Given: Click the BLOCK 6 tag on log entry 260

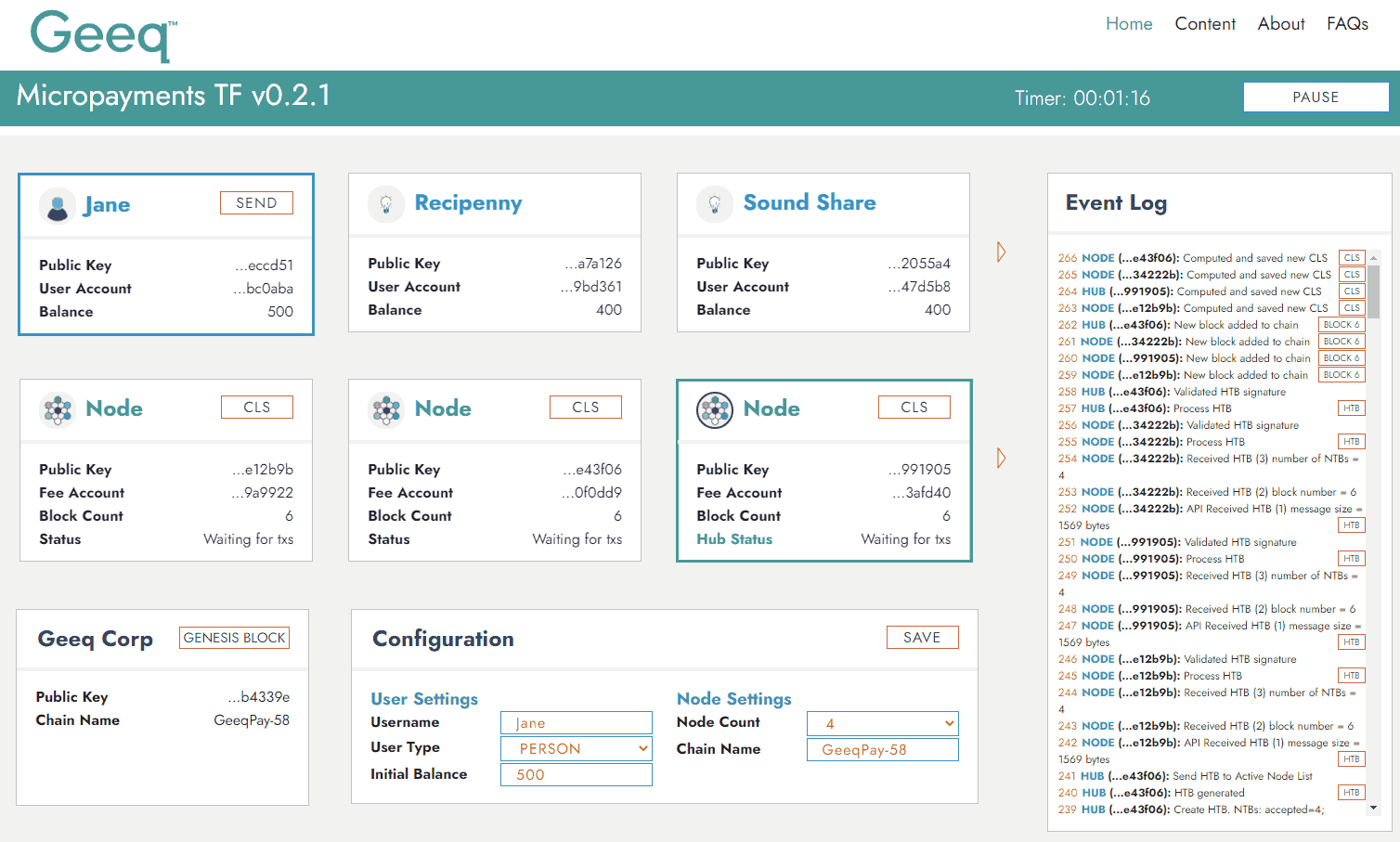Looking at the screenshot, I should pos(1342,358).
